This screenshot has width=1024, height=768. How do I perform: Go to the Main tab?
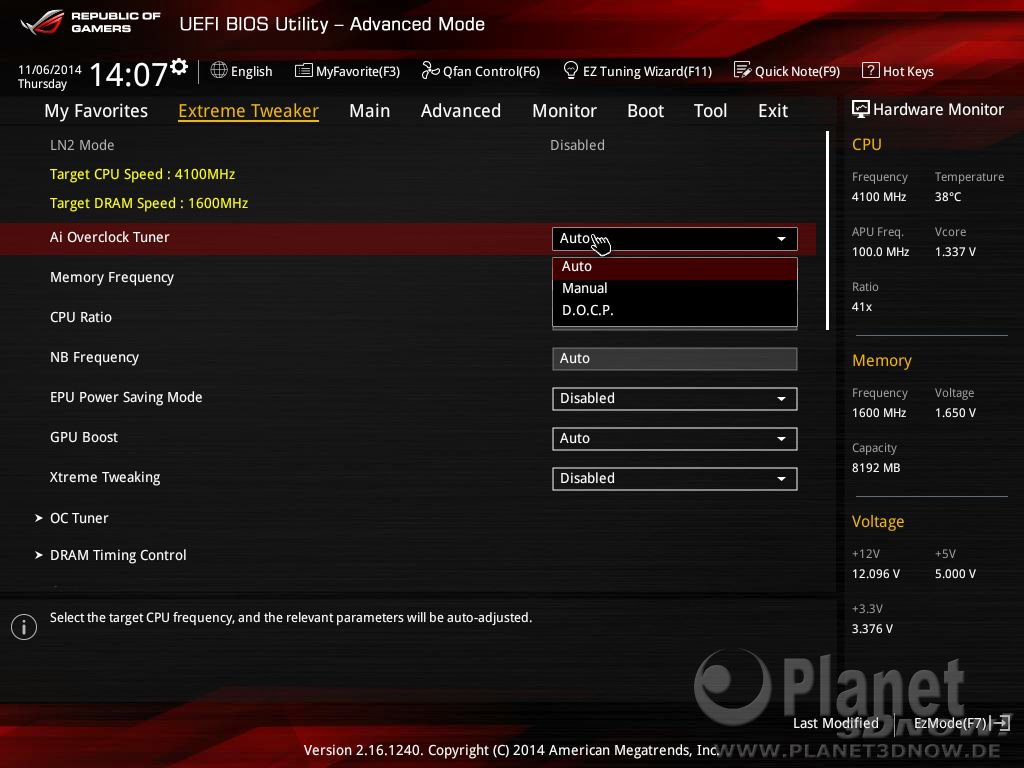370,111
